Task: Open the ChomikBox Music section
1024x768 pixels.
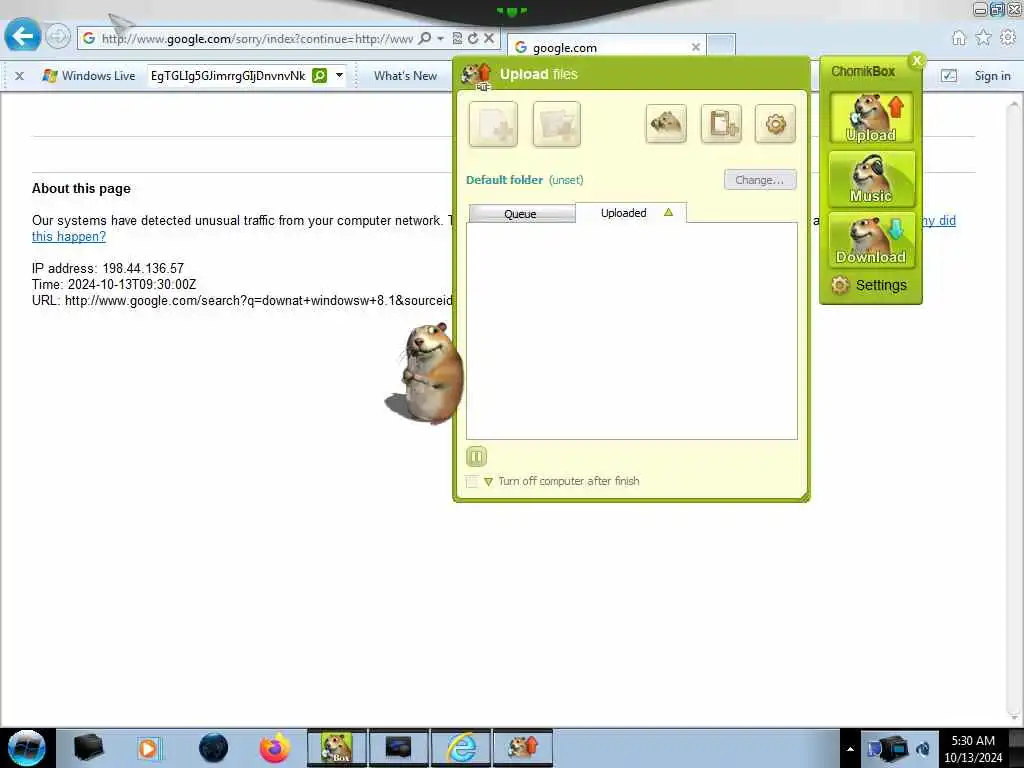Action: coord(871,179)
